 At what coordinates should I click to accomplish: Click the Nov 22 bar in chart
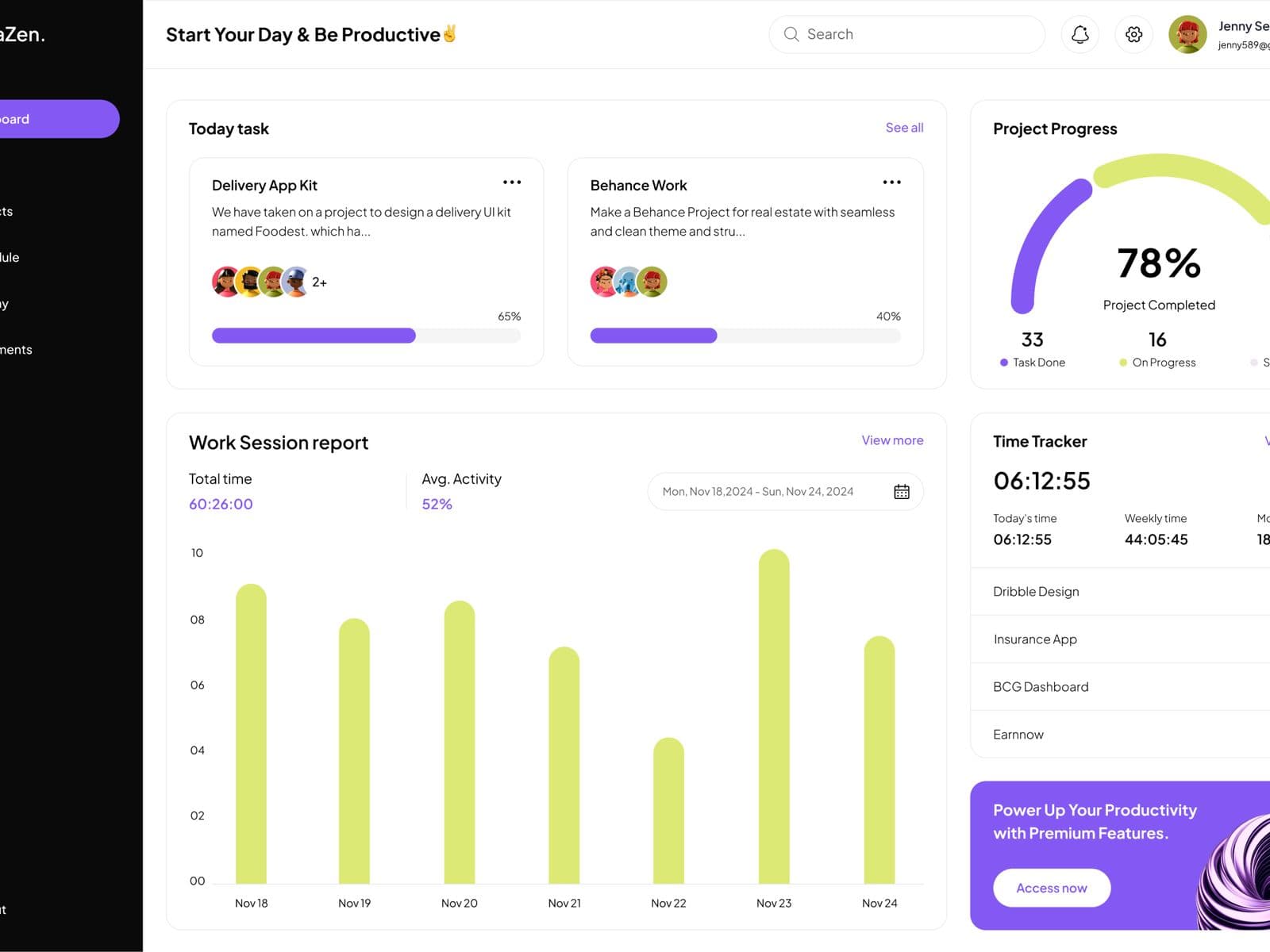pyautogui.click(x=668, y=811)
